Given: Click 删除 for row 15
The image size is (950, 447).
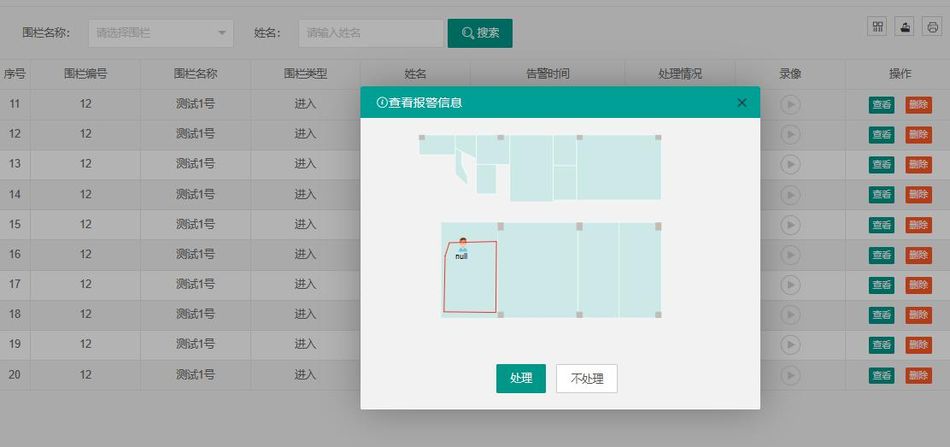Looking at the screenshot, I should pyautogui.click(x=917, y=225).
